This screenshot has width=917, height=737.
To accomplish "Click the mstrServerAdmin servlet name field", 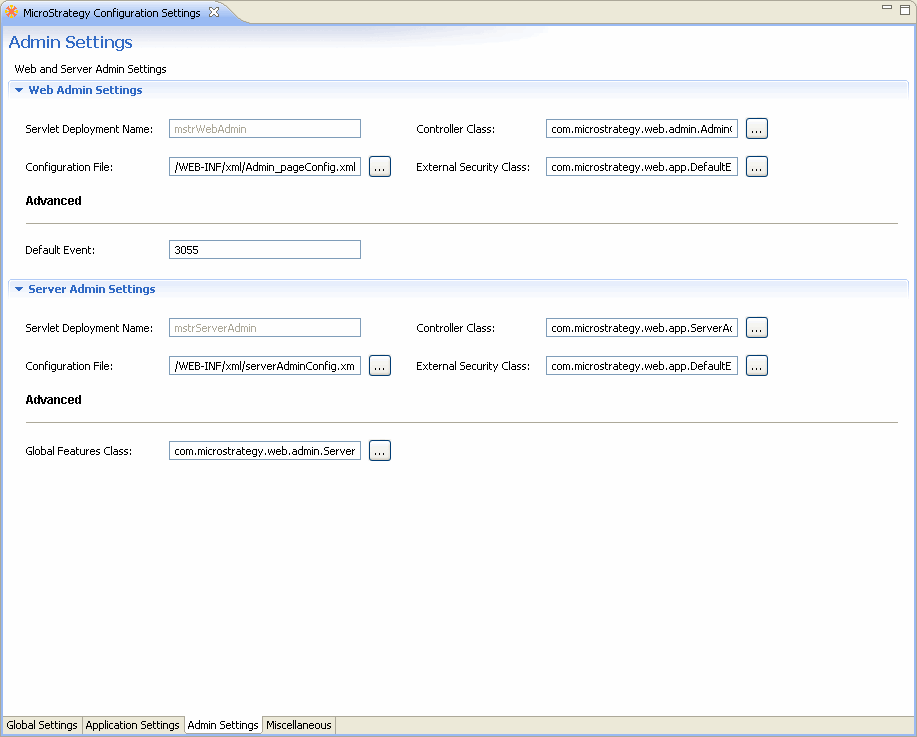I will pyautogui.click(x=265, y=328).
